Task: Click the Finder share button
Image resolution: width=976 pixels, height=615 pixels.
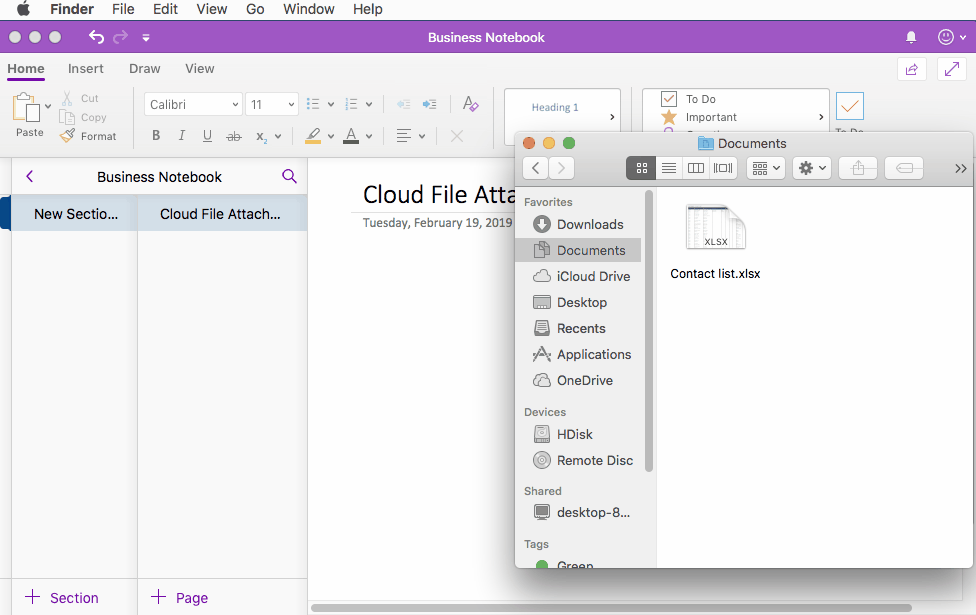Action: (x=858, y=168)
